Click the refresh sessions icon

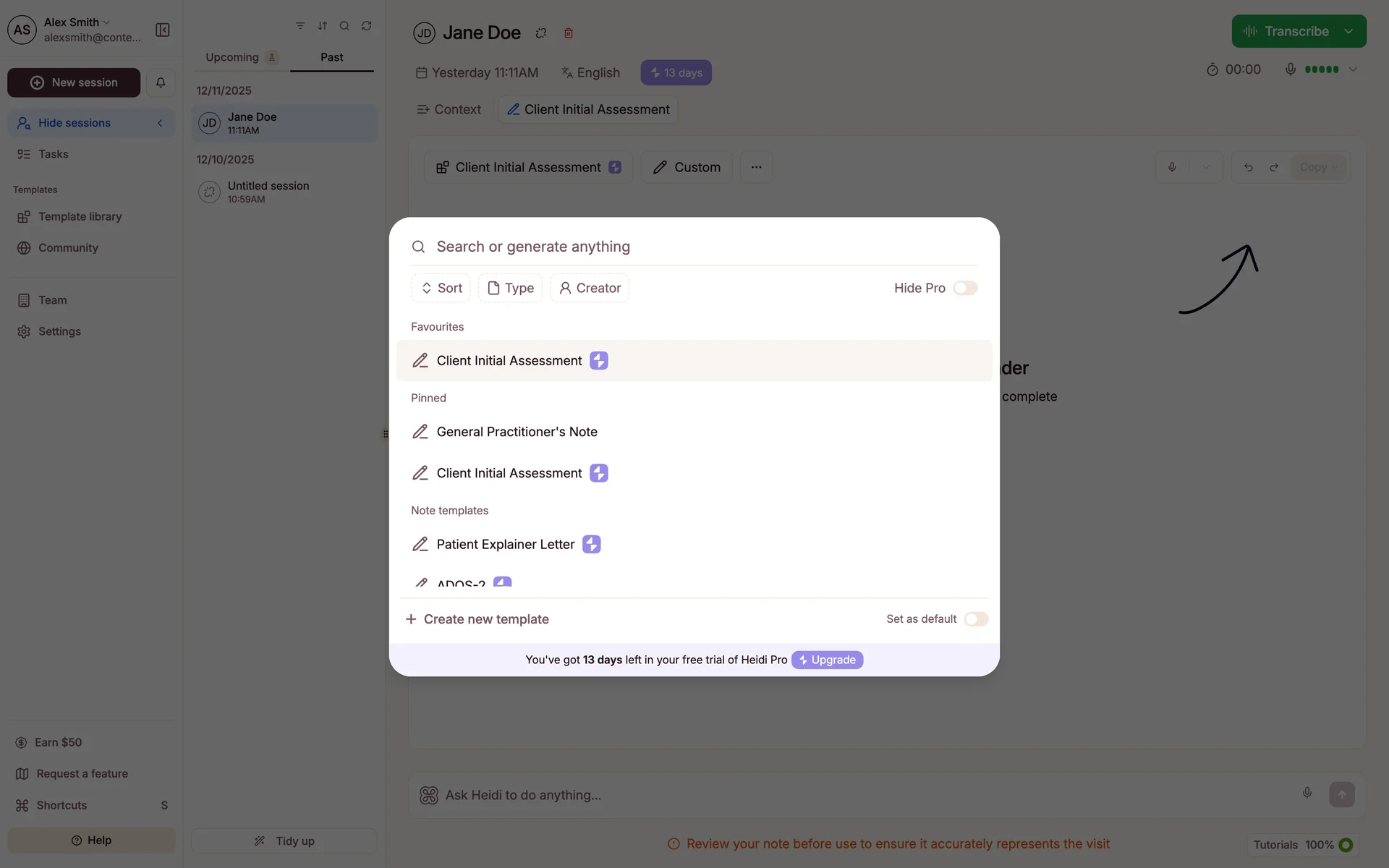[x=367, y=26]
